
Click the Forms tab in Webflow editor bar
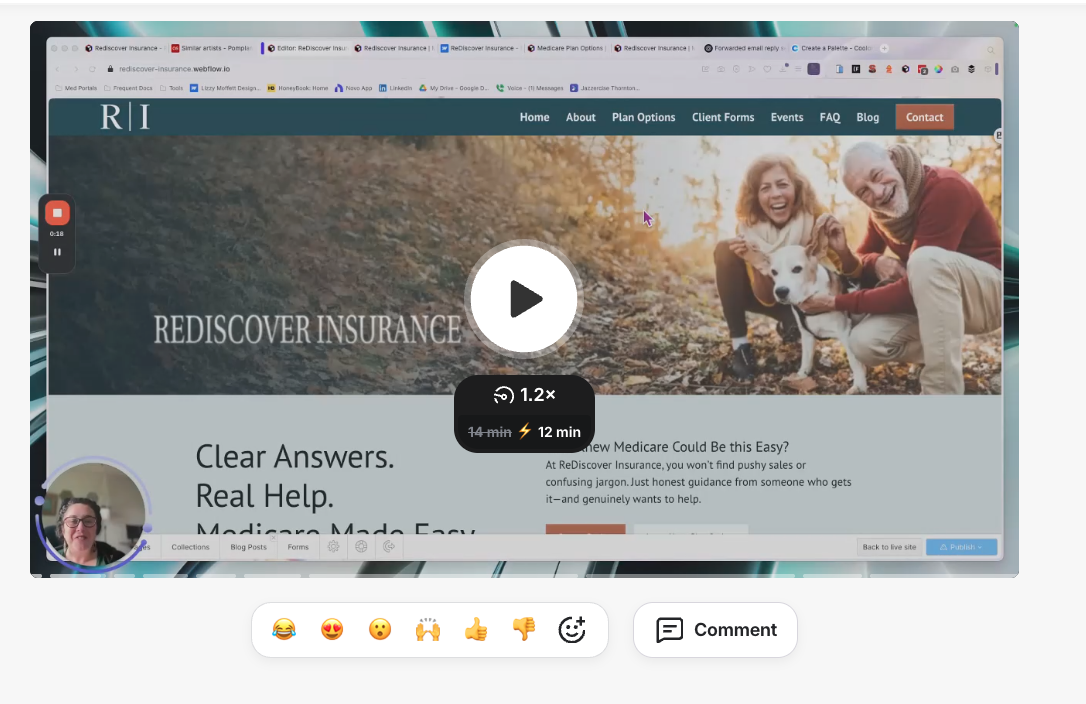tap(298, 547)
